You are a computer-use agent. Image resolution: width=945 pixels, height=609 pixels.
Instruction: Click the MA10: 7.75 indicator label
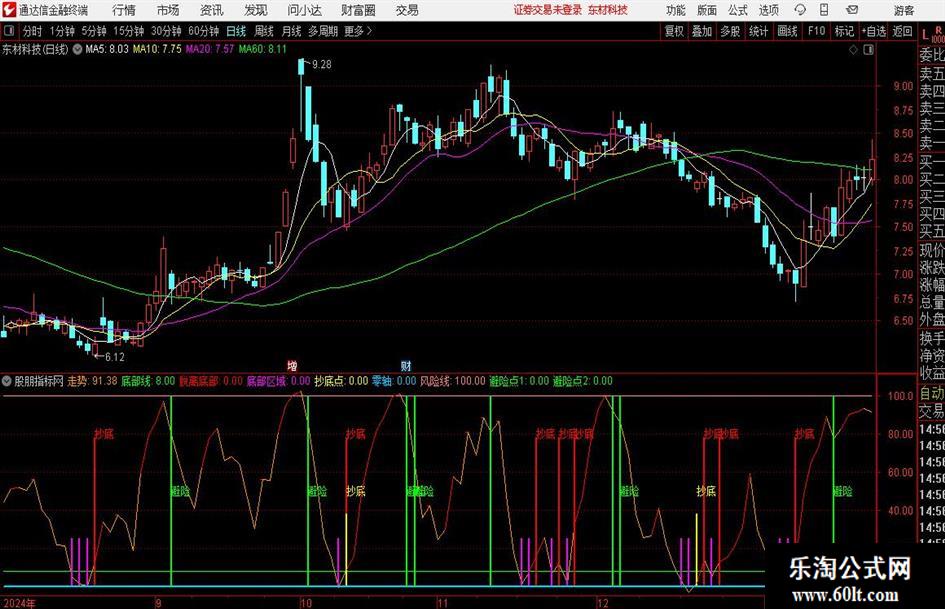point(157,49)
